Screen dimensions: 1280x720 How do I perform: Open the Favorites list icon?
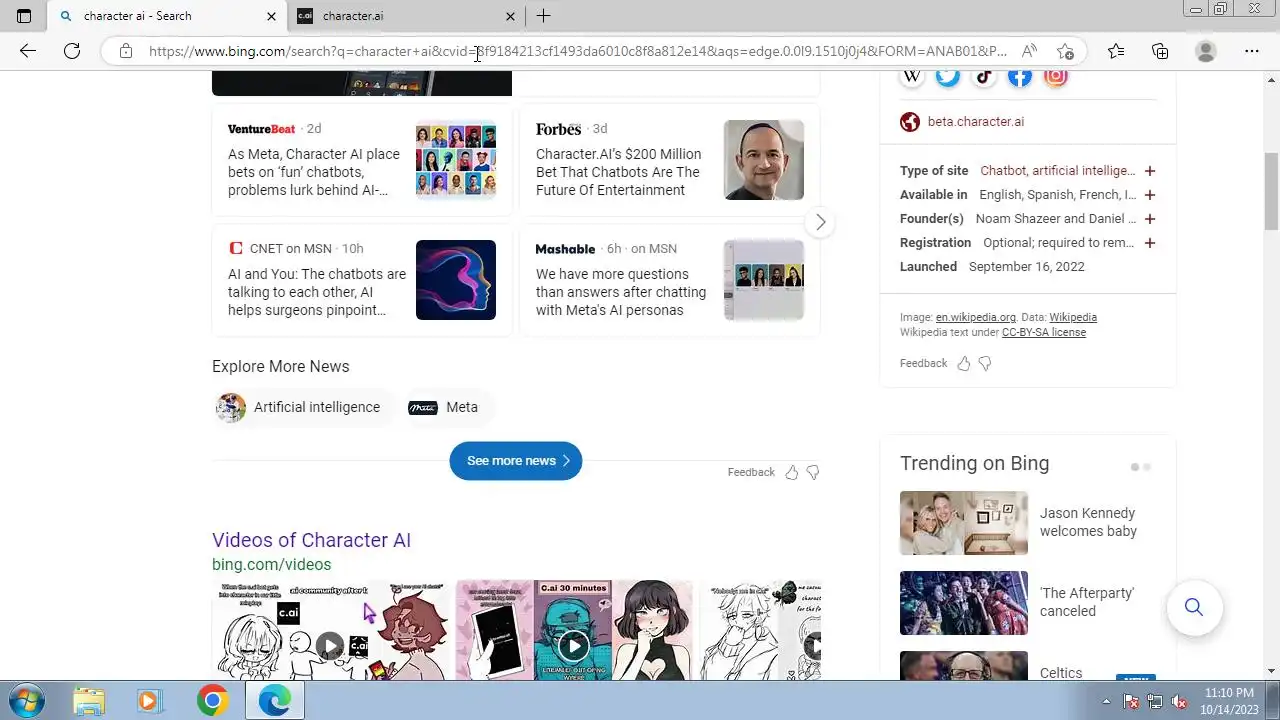pyautogui.click(x=1116, y=51)
